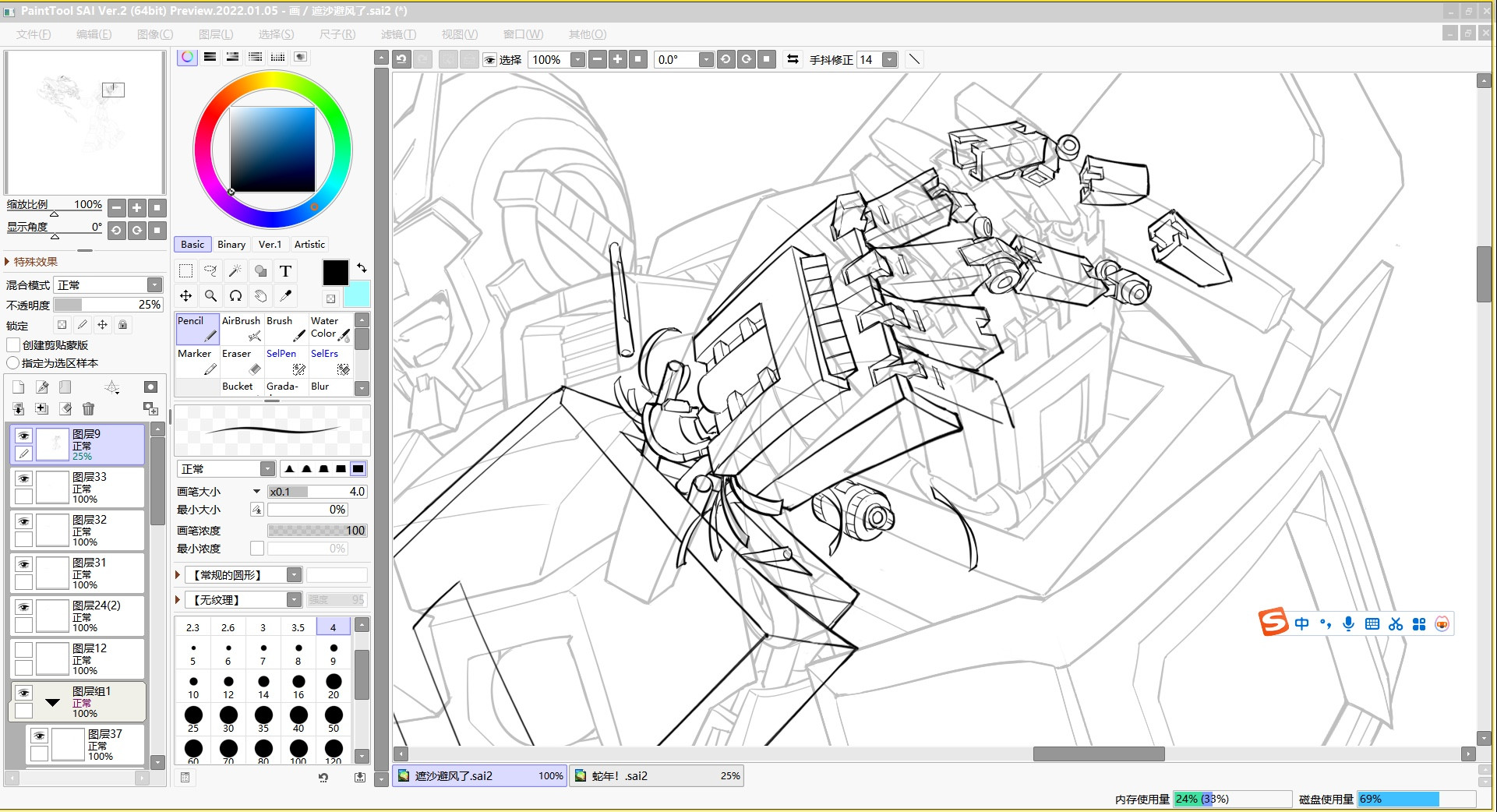
Task: Switch to the Artistic color tab
Action: [309, 245]
